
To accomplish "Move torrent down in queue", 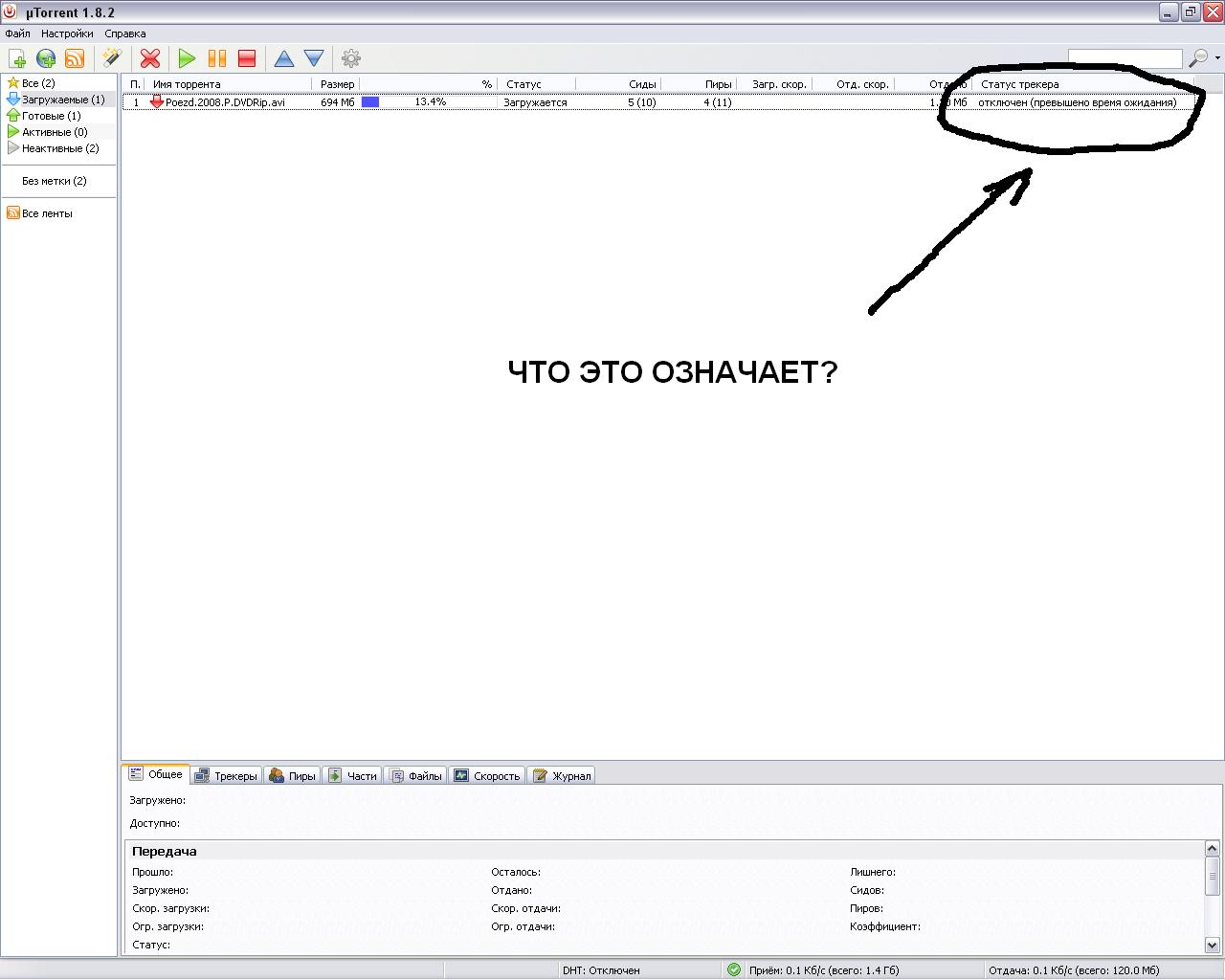I will click(314, 59).
